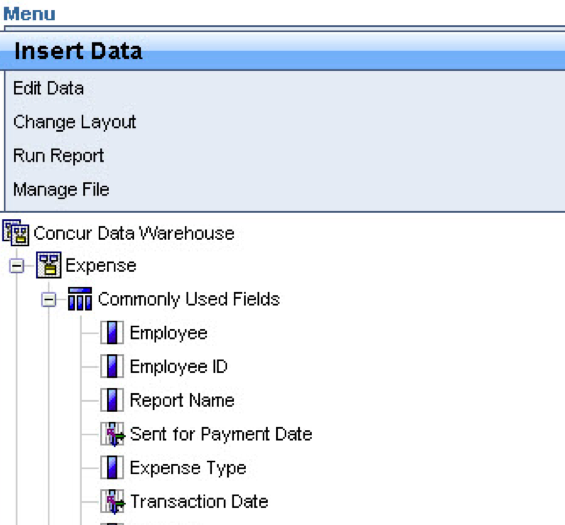Click the Transaction Date field icon
The height and width of the screenshot is (525, 565).
pyautogui.click(x=113, y=502)
